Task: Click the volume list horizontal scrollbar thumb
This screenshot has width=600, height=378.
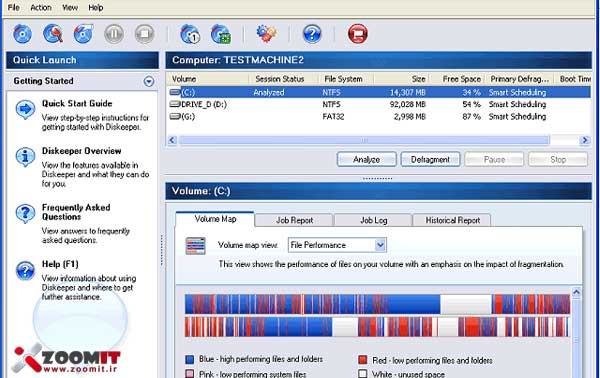Action: [364, 140]
